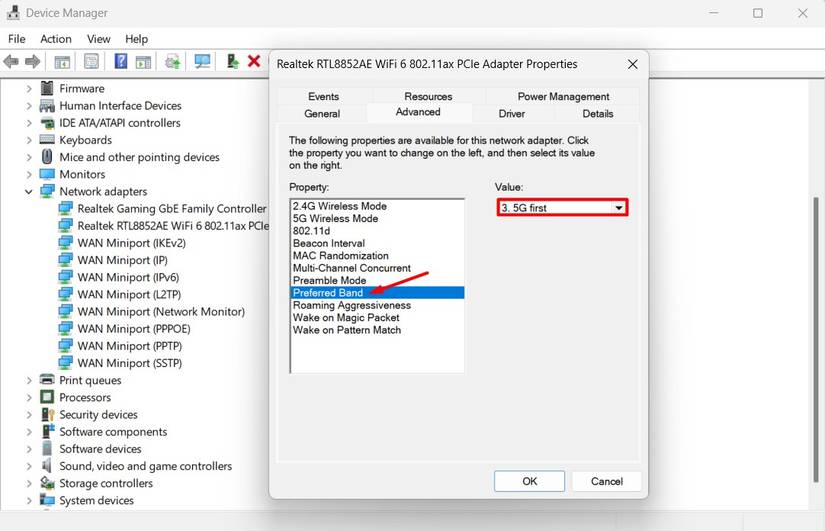Click the red X Uninstall device icon
This screenshot has width=825, height=531.
[x=254, y=61]
